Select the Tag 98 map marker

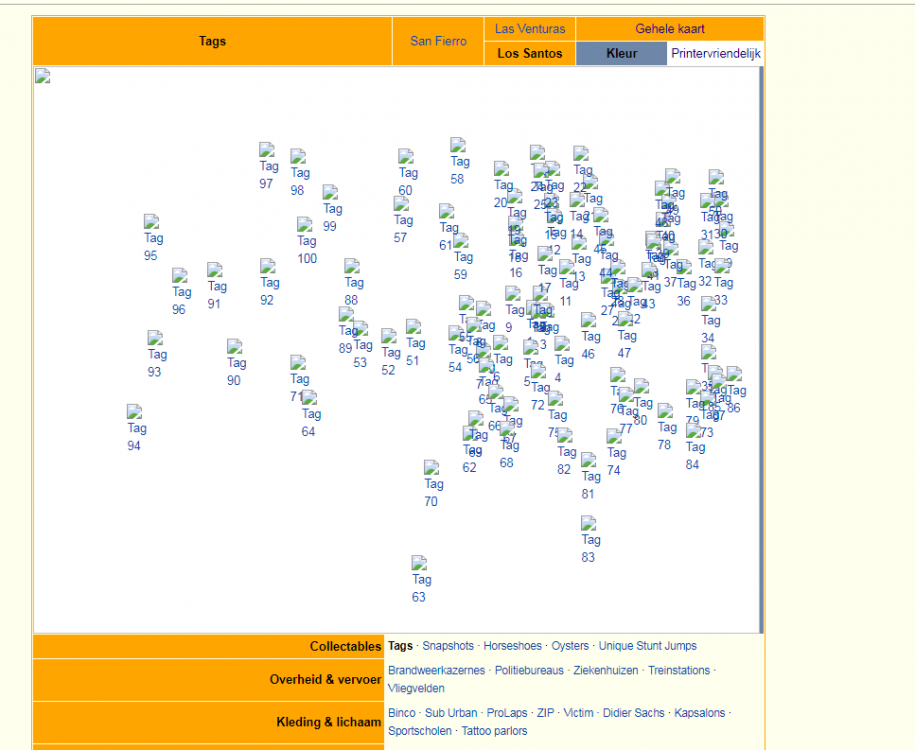tap(300, 173)
